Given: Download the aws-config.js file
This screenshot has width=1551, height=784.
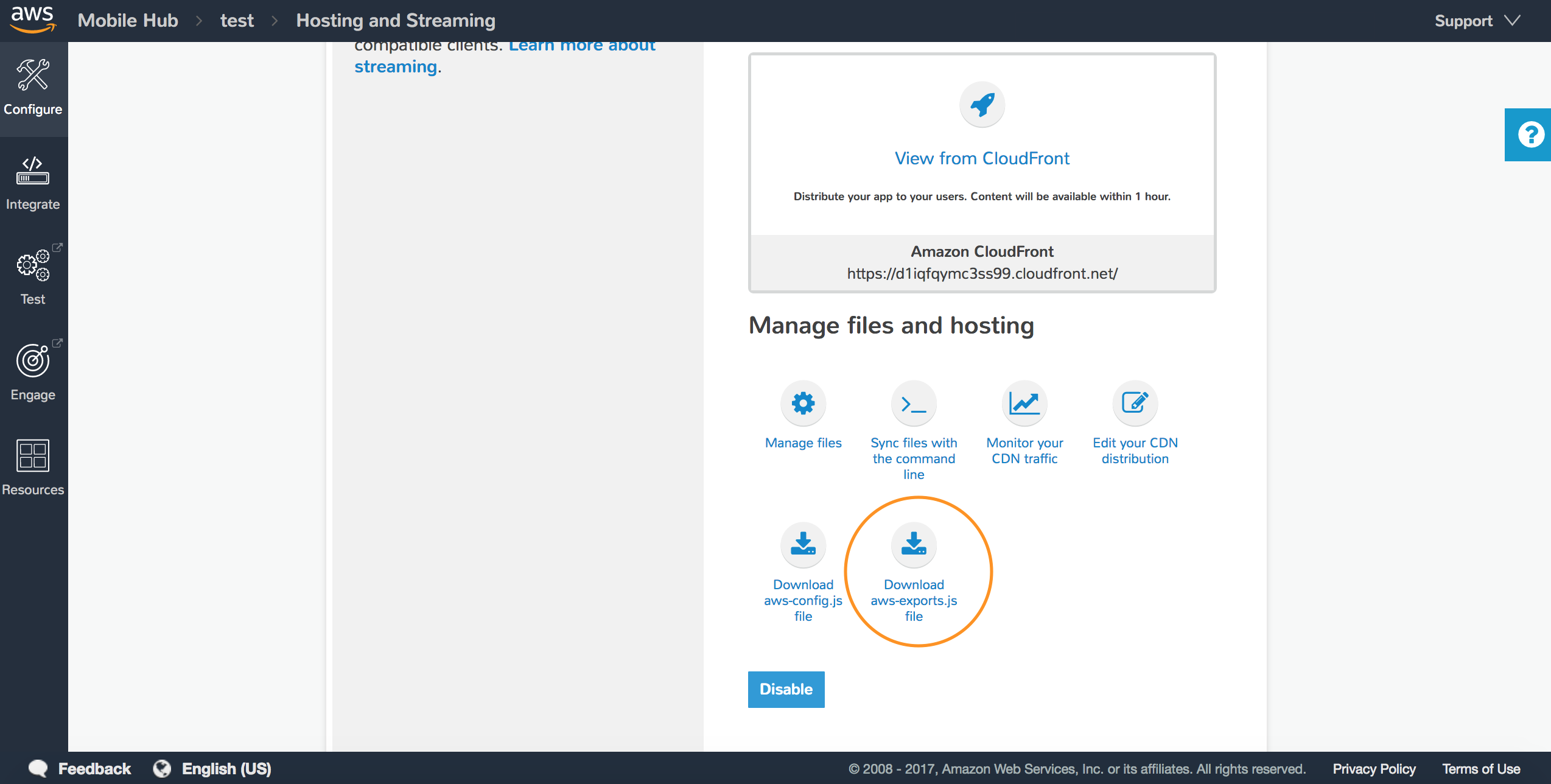Looking at the screenshot, I should pos(803,572).
